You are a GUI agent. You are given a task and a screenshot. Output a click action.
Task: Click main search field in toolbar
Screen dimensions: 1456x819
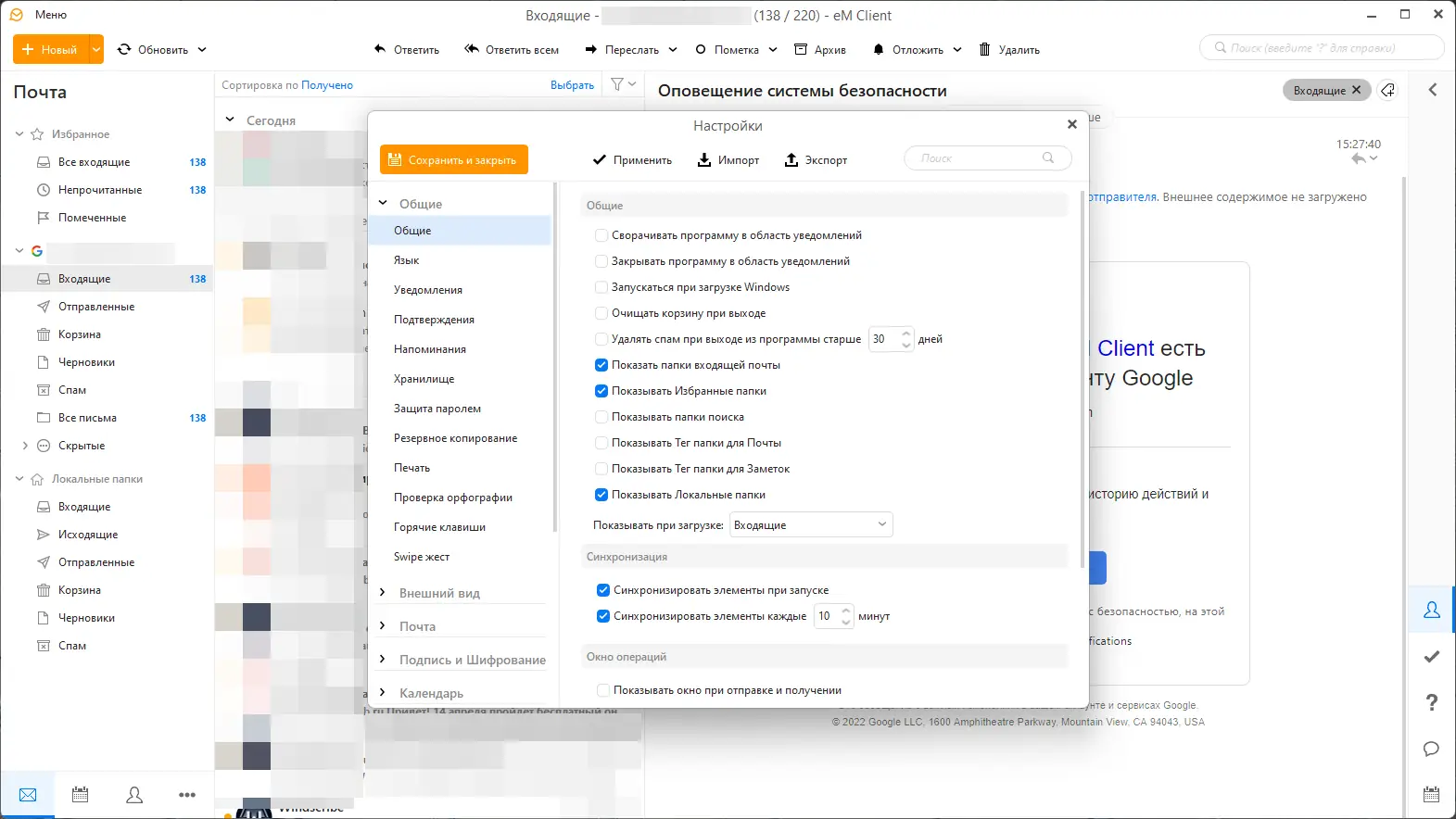pyautogui.click(x=1323, y=47)
